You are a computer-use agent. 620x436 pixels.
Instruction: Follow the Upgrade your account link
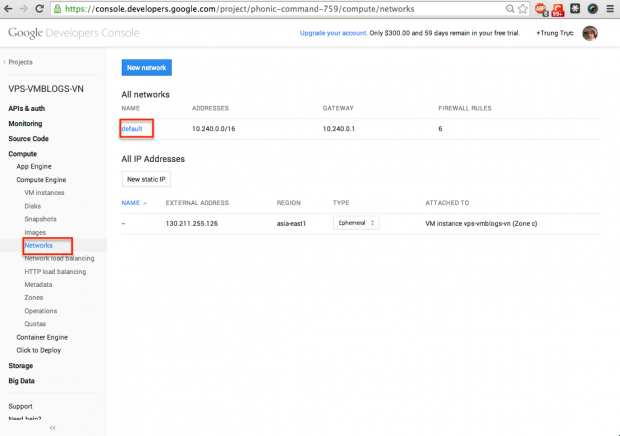point(333,33)
